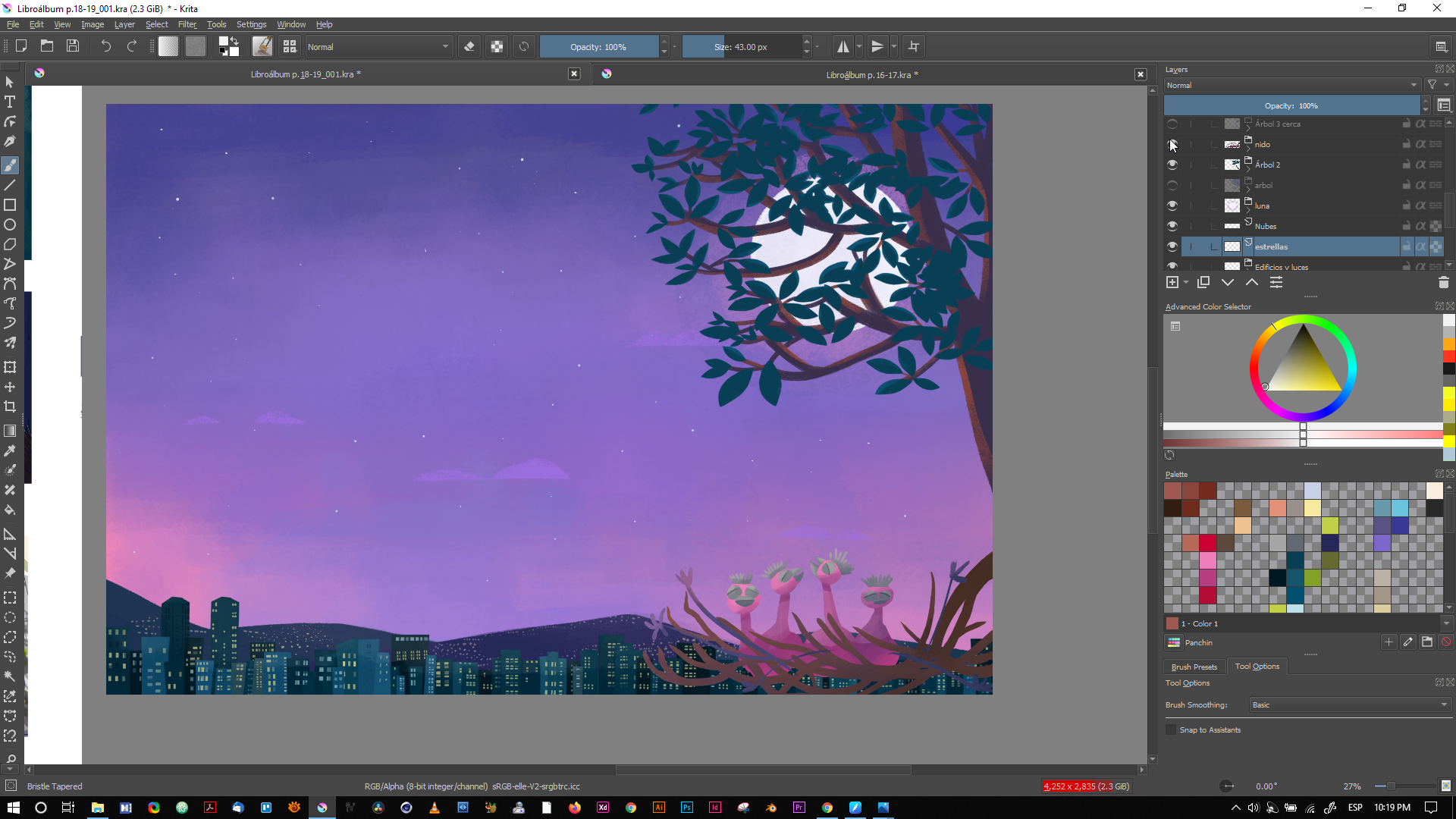This screenshot has width=1456, height=819.
Task: Select the Fill bucket tool
Action: [10, 510]
